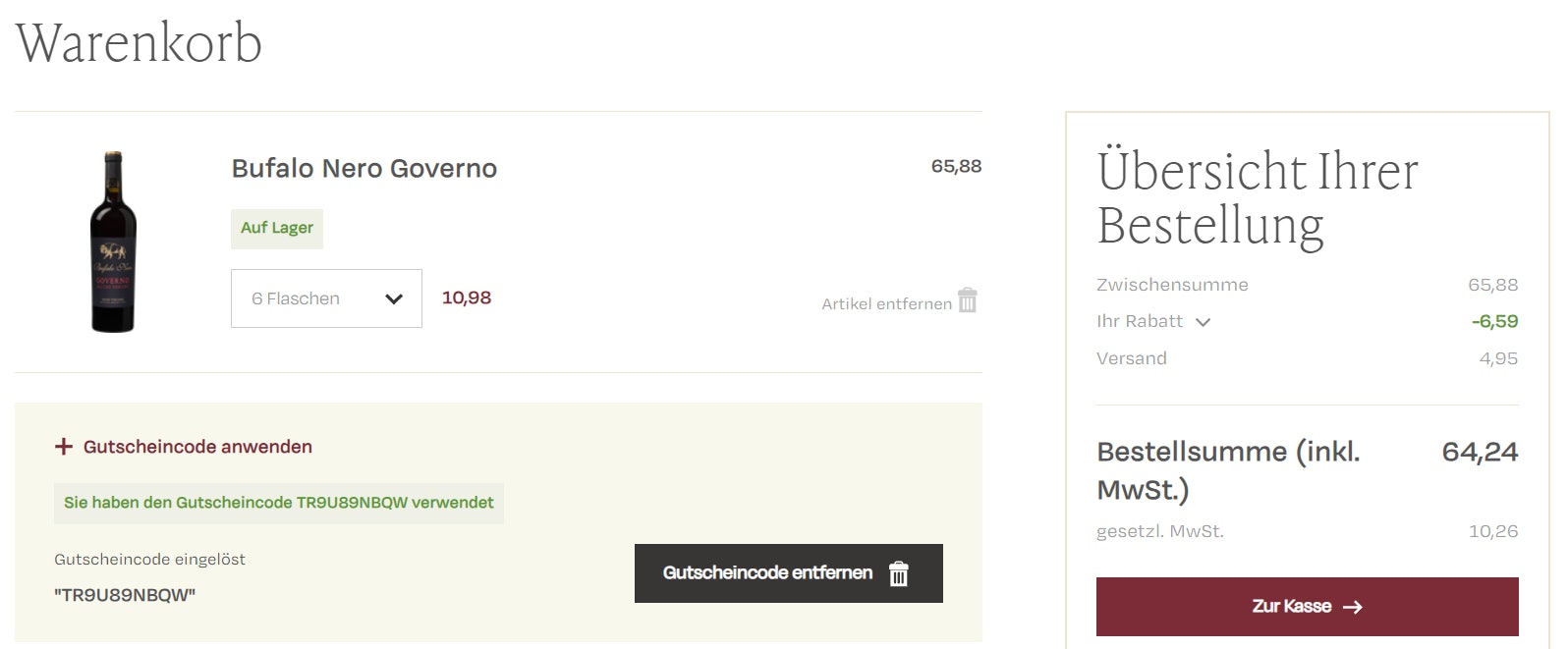
Task: Click the Warenkorb page heading
Action: click(x=139, y=43)
